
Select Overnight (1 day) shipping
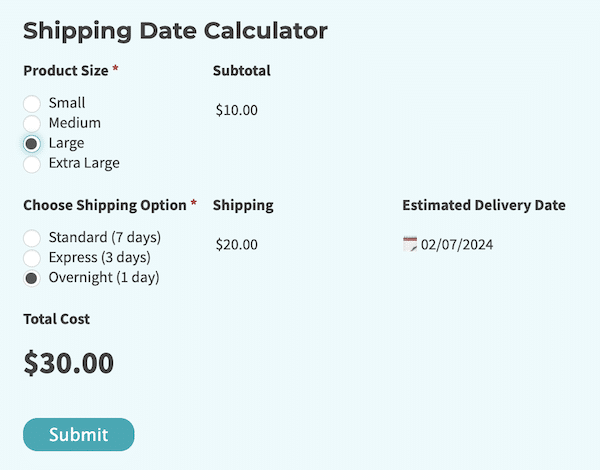coord(32,278)
